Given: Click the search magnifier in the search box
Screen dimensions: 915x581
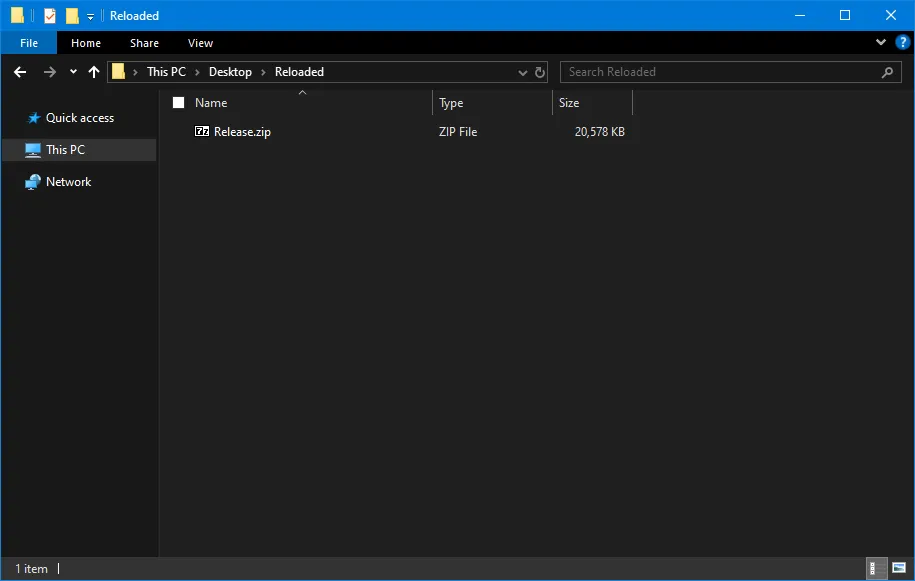Looking at the screenshot, I should [x=886, y=71].
